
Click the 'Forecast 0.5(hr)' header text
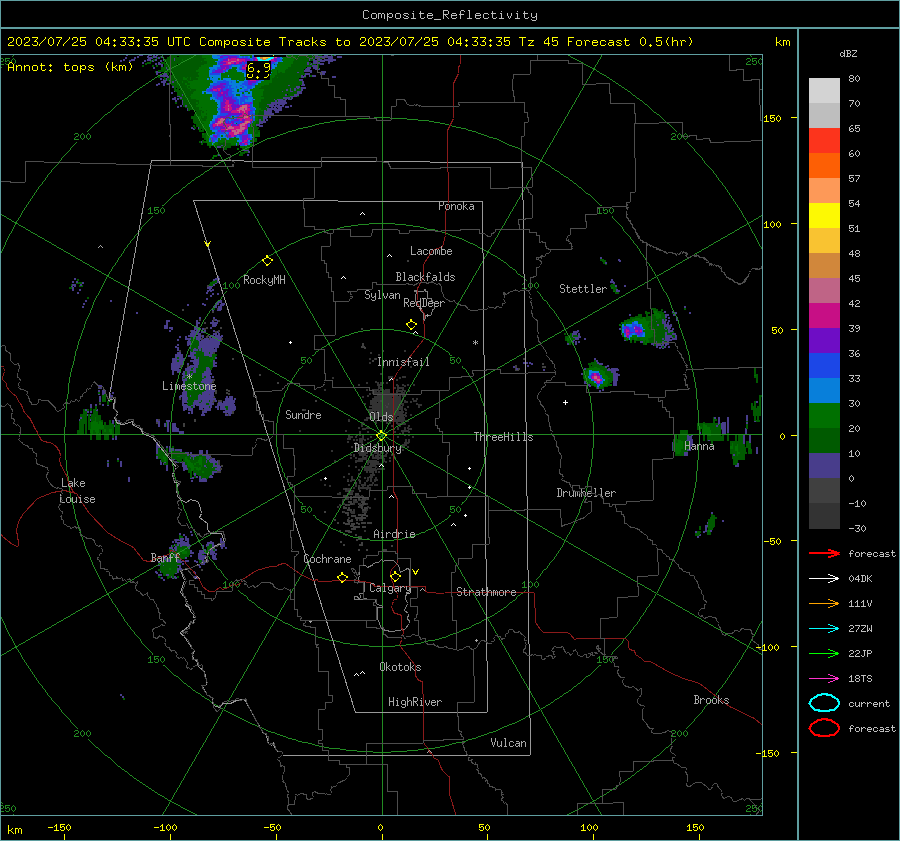630,42
